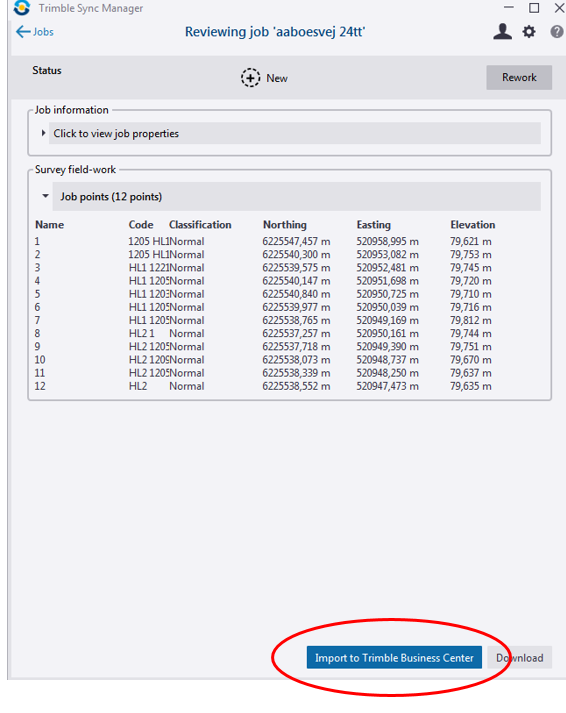
Task: Select point 8 with code HL2 1
Action: 264,333
